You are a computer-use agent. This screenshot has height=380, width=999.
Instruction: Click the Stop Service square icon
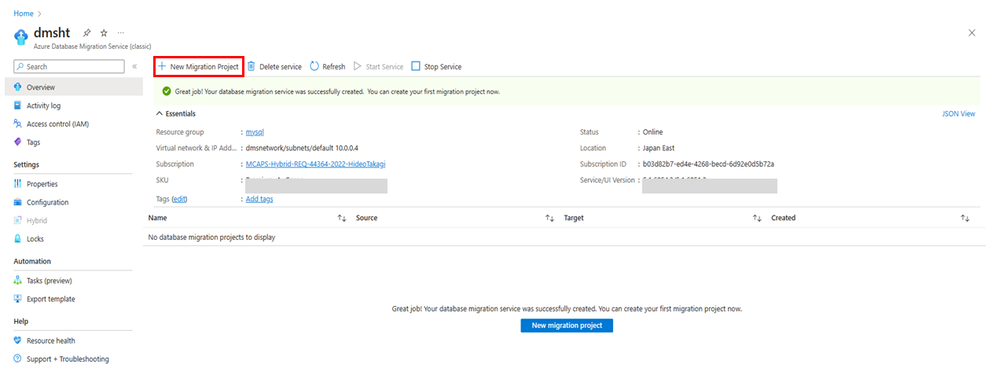(416, 66)
